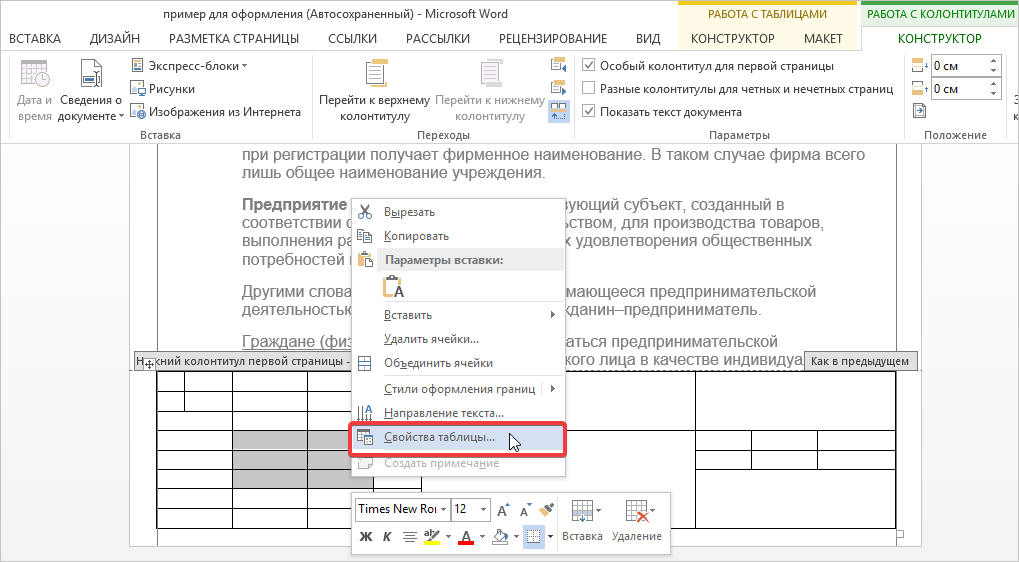Click the red font color button
This screenshot has width=1019, height=562.
click(x=464, y=537)
